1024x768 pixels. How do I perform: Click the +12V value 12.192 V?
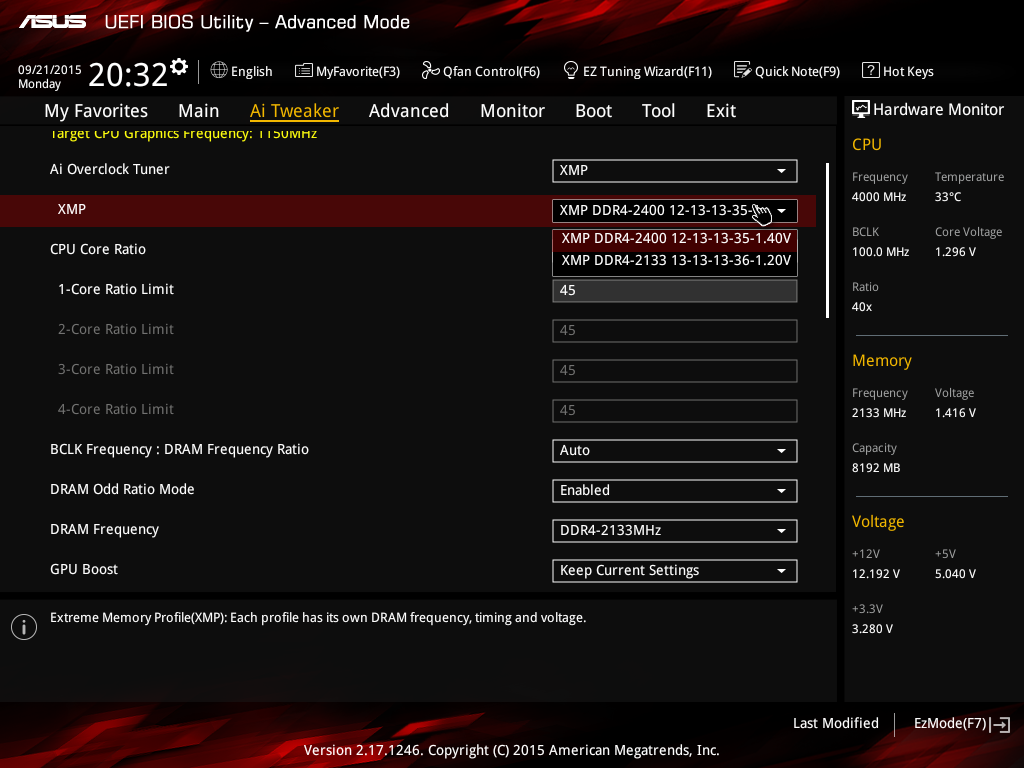[x=876, y=574]
